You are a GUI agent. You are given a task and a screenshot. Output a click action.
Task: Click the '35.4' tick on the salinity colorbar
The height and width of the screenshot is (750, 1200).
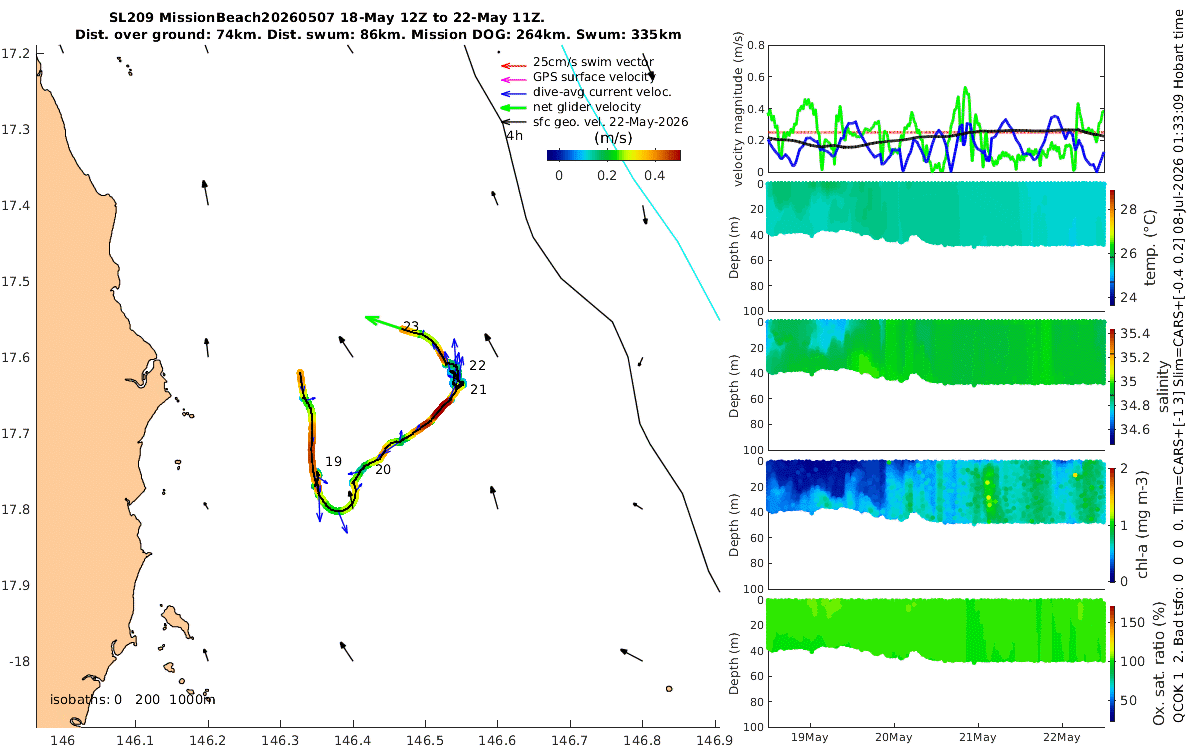point(1134,333)
